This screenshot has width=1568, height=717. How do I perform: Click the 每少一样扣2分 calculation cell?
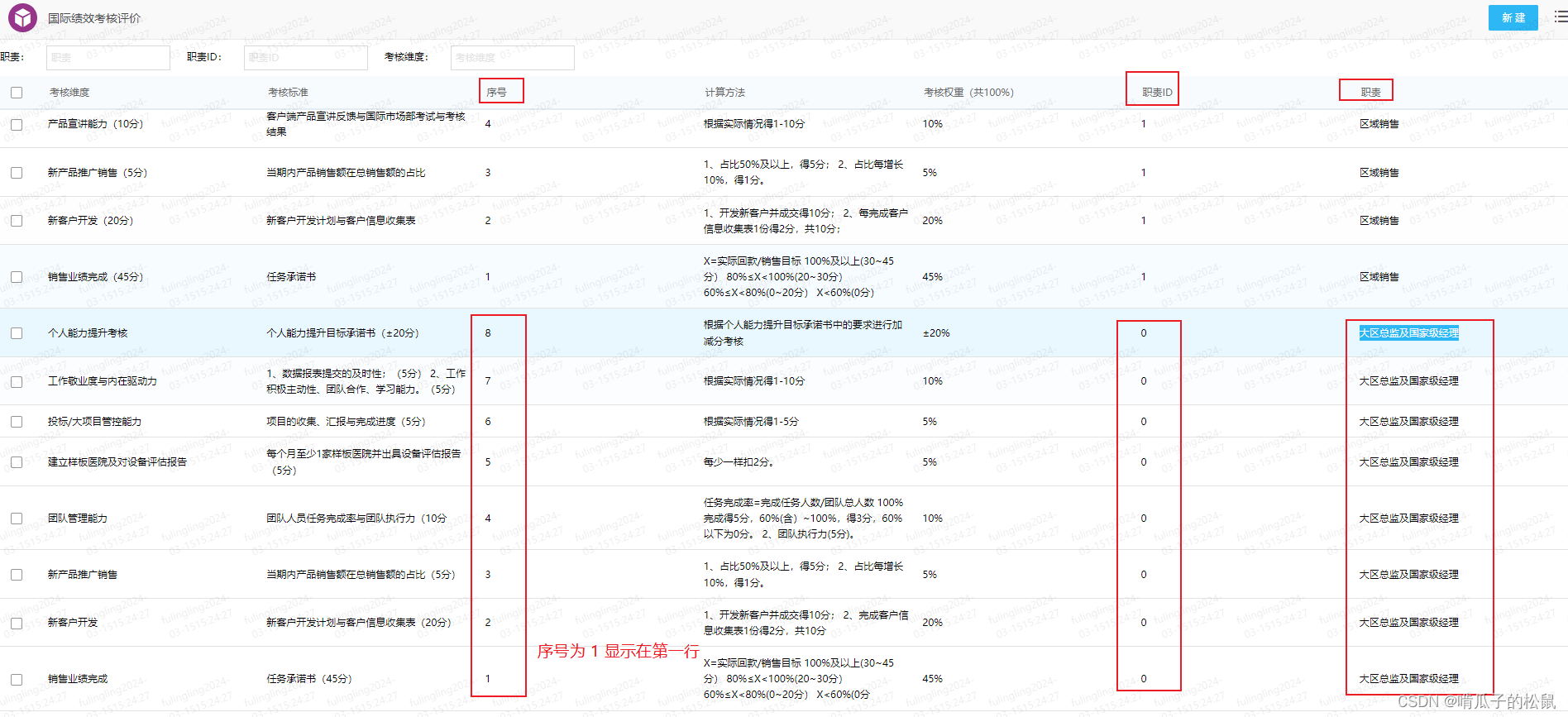pyautogui.click(x=739, y=462)
